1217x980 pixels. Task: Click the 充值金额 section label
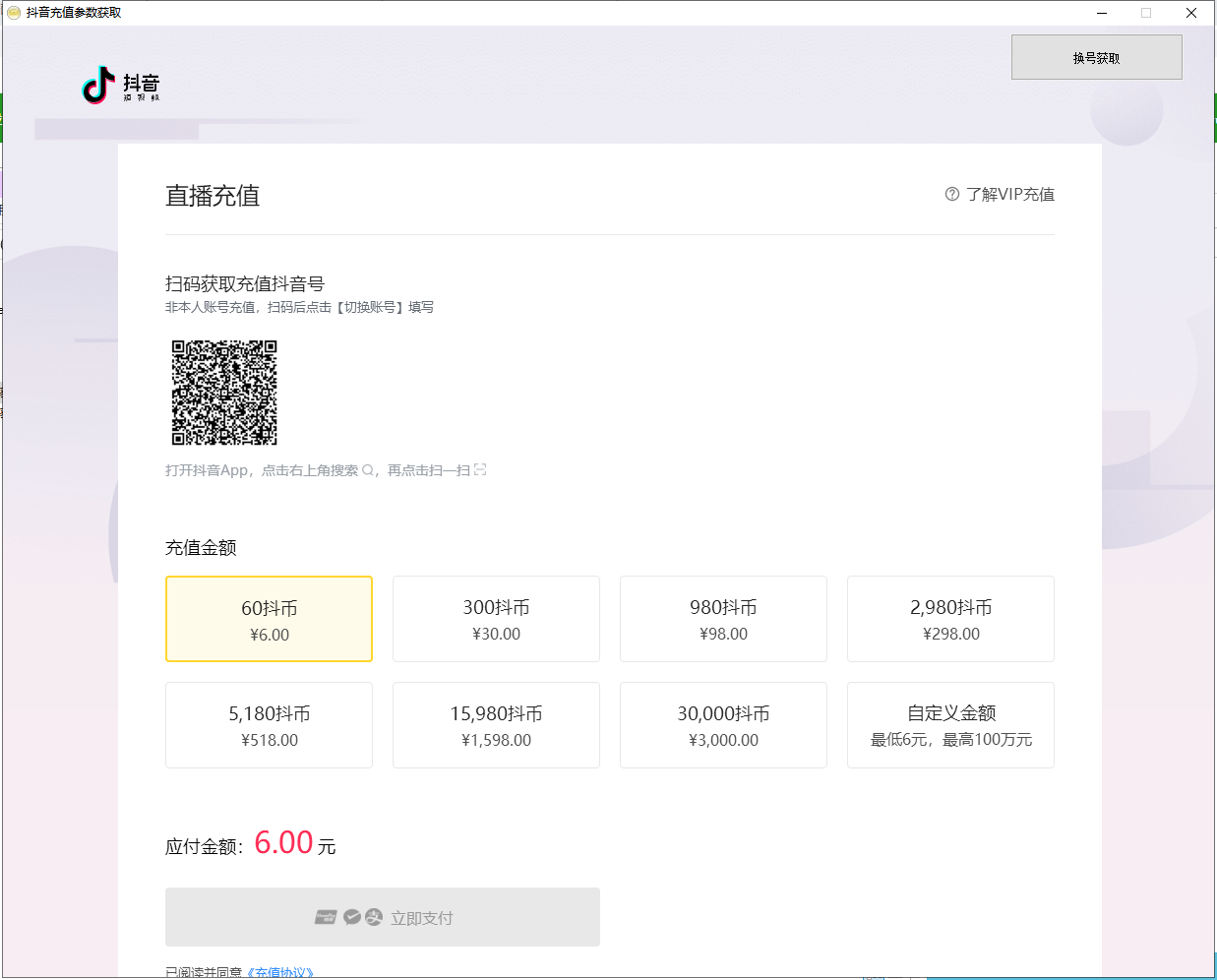pyautogui.click(x=201, y=547)
